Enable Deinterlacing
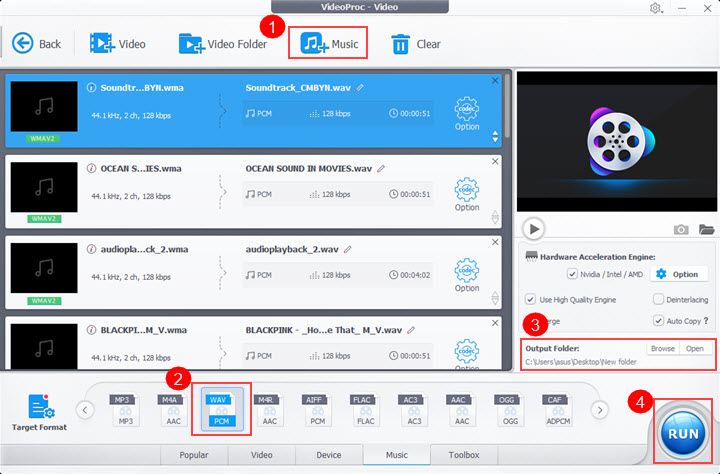The width and height of the screenshot is (720, 474). 658,299
